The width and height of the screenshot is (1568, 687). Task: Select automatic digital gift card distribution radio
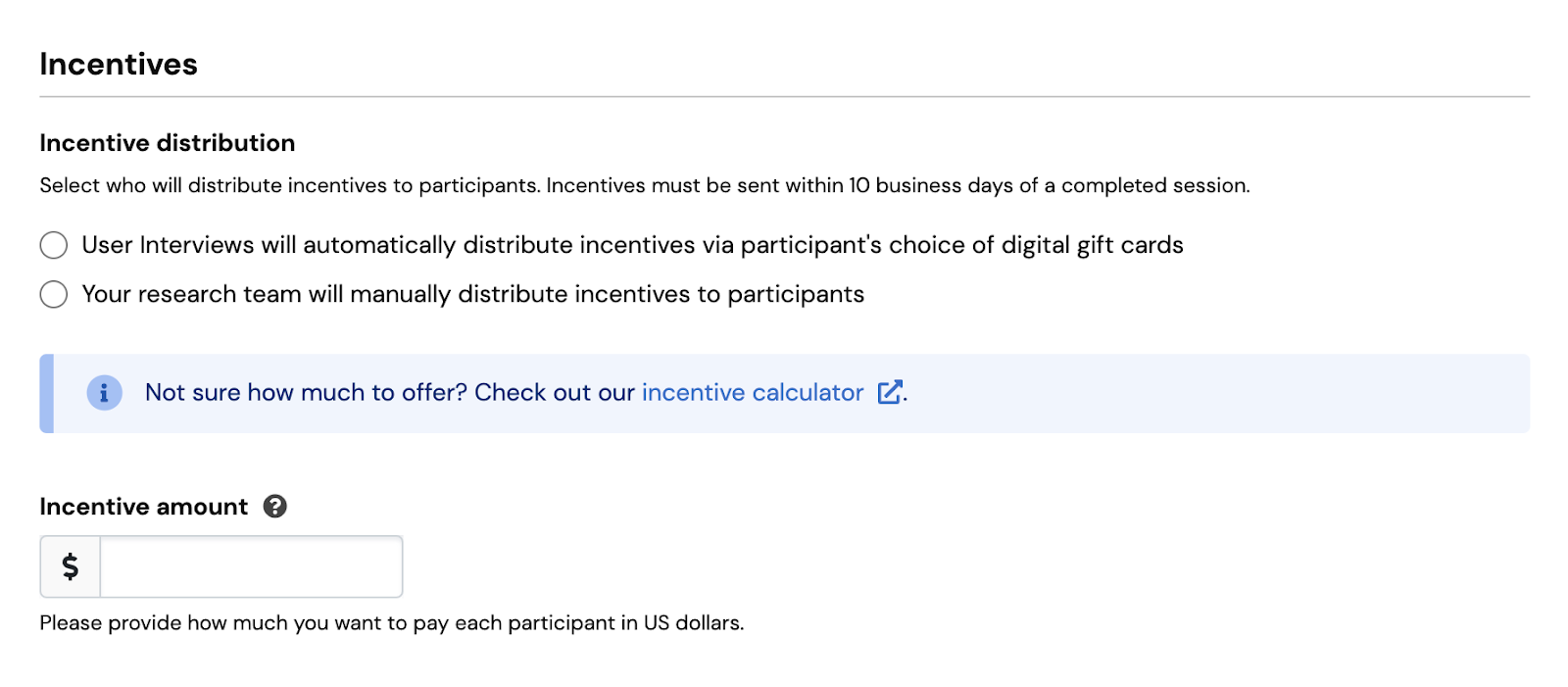click(x=54, y=245)
